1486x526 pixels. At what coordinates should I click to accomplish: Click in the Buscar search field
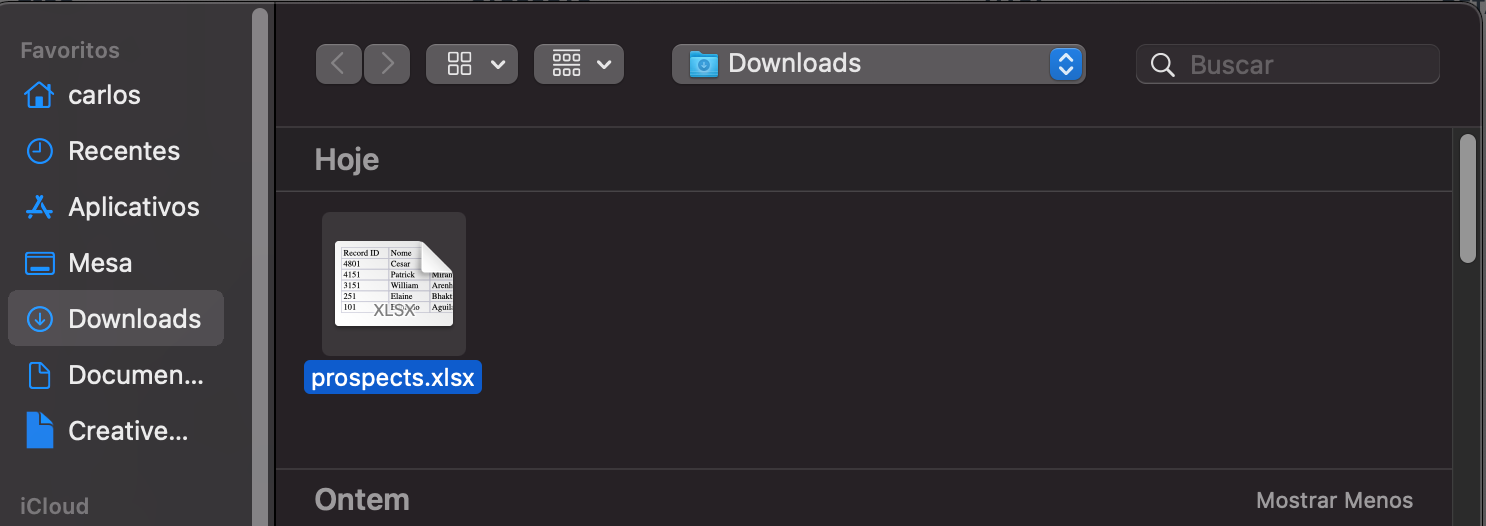click(x=1288, y=65)
